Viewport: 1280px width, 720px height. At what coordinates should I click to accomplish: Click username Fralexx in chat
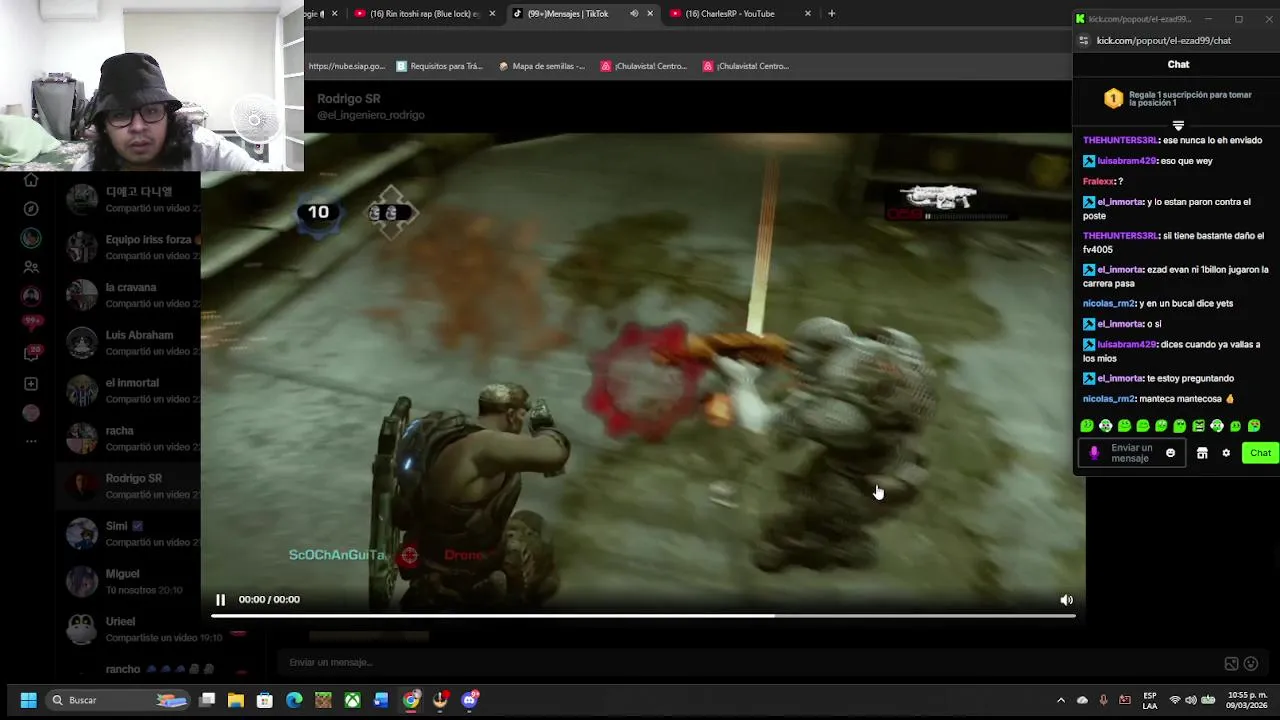pos(1098,181)
